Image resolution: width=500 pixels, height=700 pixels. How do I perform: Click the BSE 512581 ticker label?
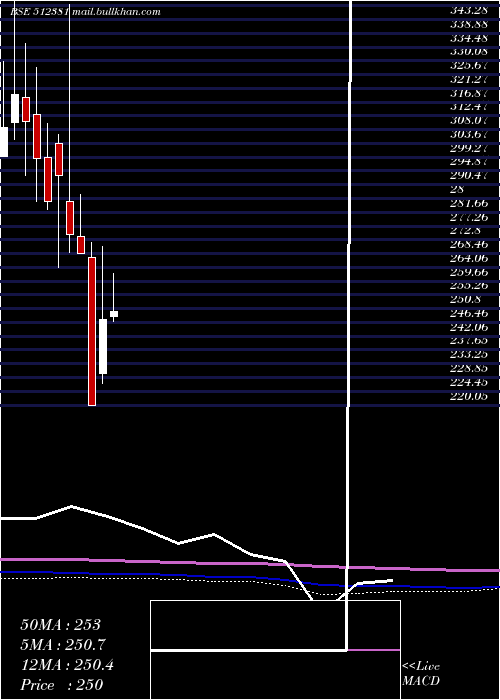39,12
